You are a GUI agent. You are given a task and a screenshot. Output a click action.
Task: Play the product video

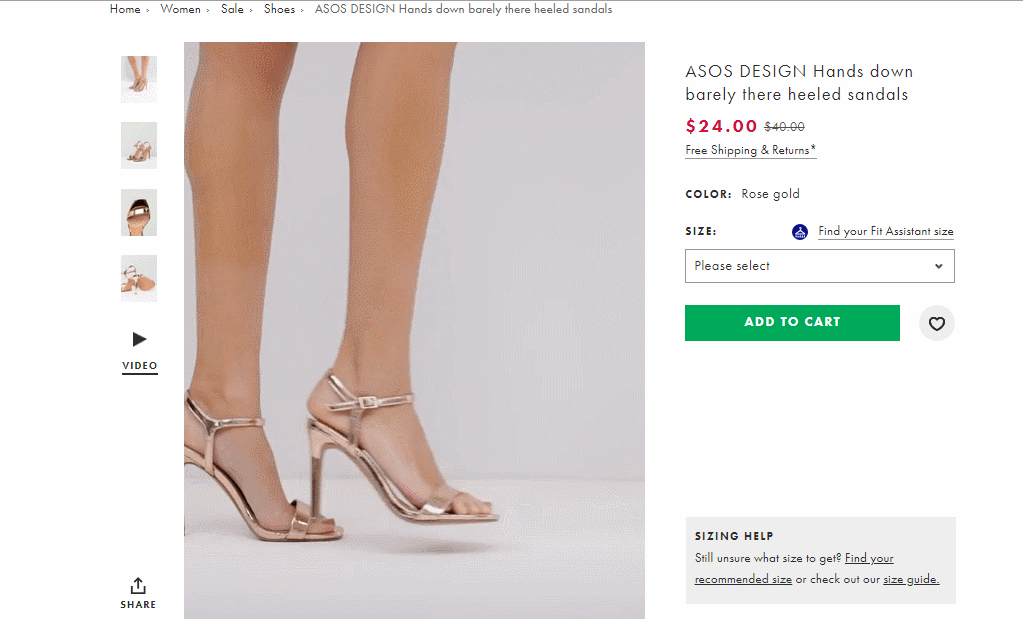pos(139,340)
